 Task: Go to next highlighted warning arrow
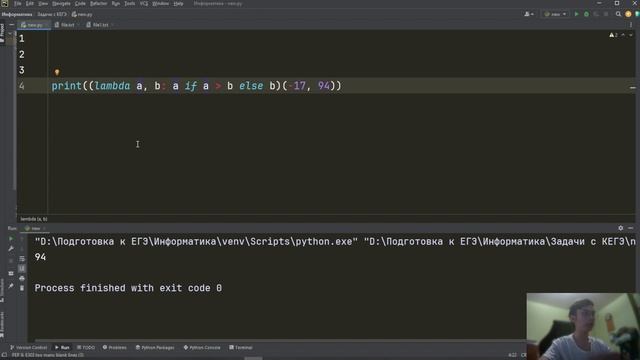[x=631, y=35]
